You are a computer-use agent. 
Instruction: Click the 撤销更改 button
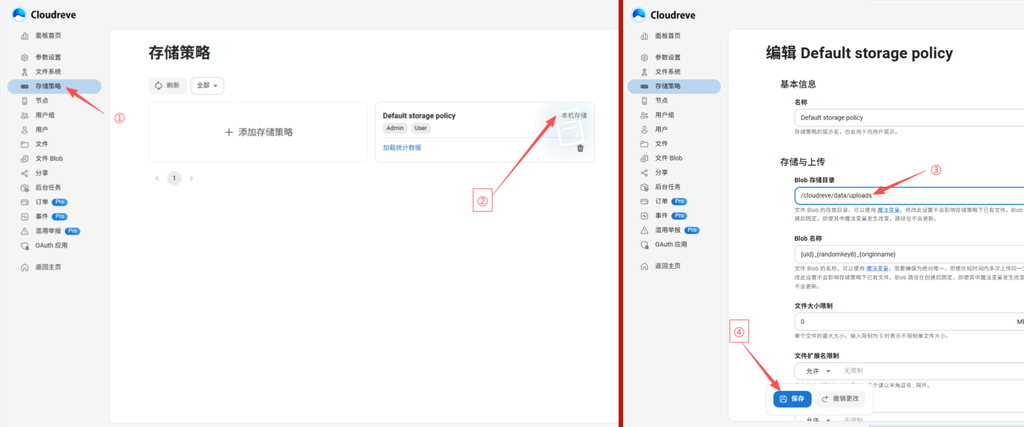tap(840, 399)
